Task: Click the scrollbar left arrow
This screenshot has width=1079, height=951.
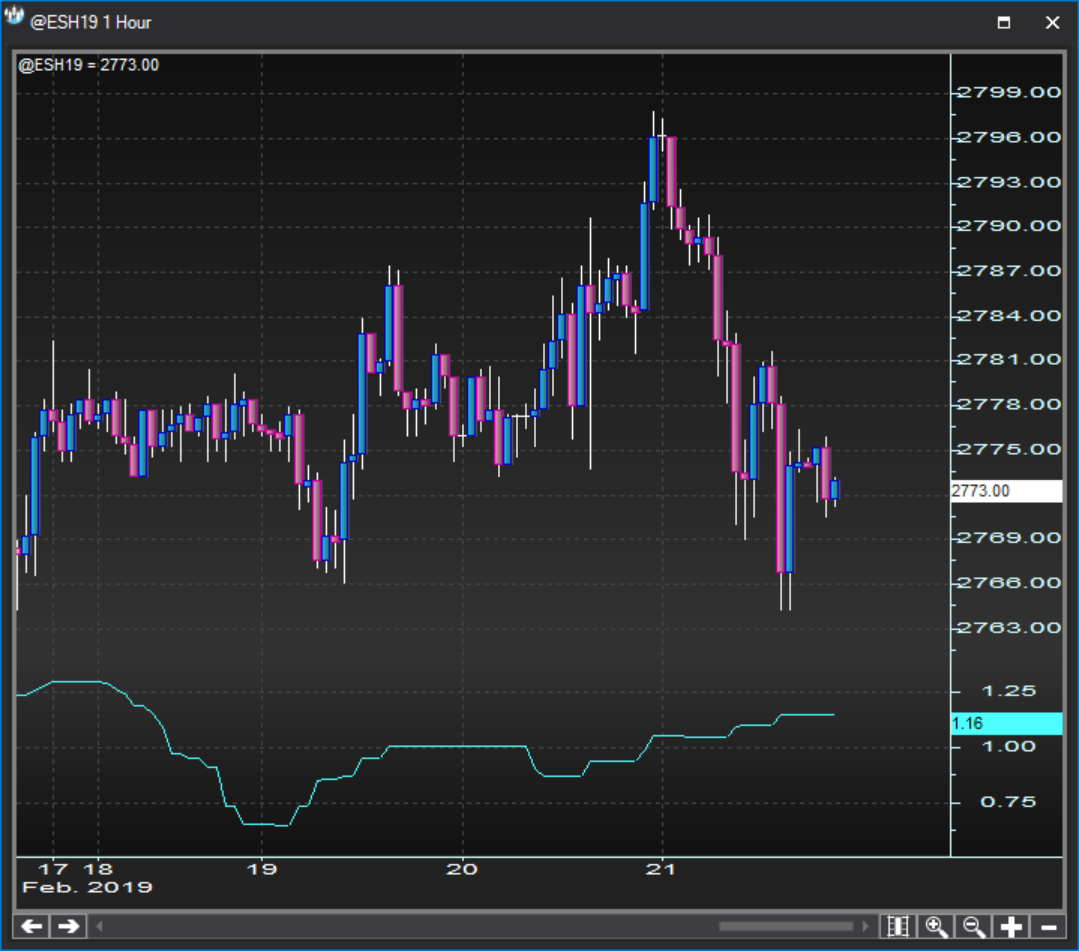Action: 99,926
